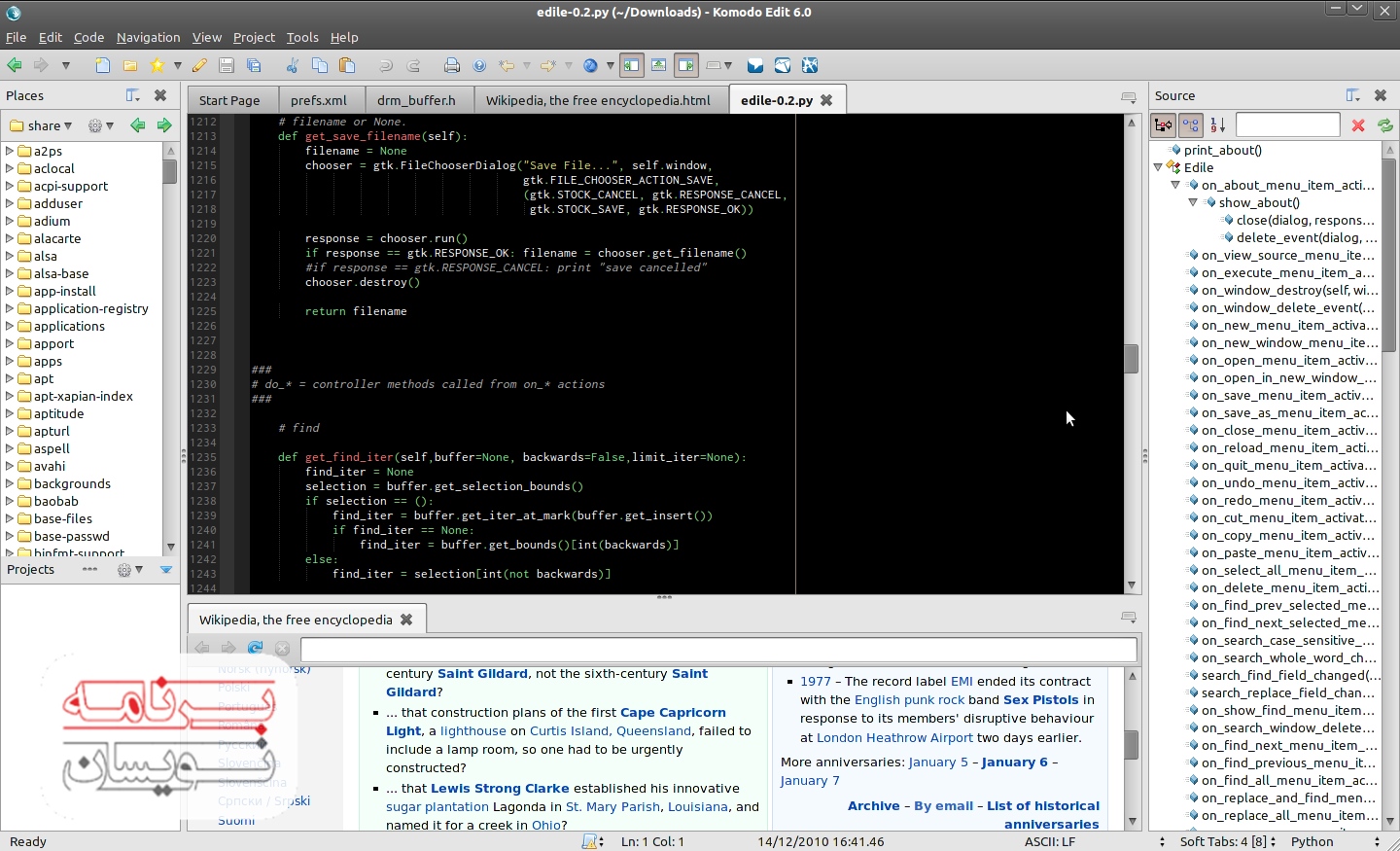Open the Project menu

(x=254, y=37)
